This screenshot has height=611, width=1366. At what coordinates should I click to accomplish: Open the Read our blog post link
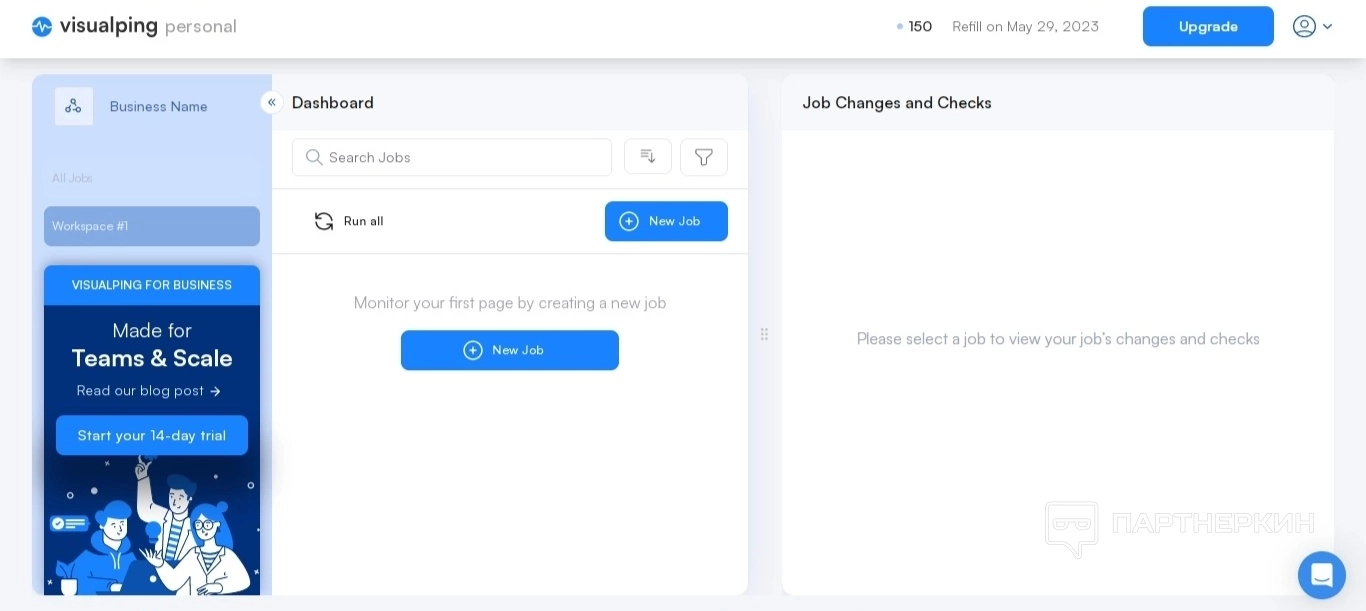149,391
